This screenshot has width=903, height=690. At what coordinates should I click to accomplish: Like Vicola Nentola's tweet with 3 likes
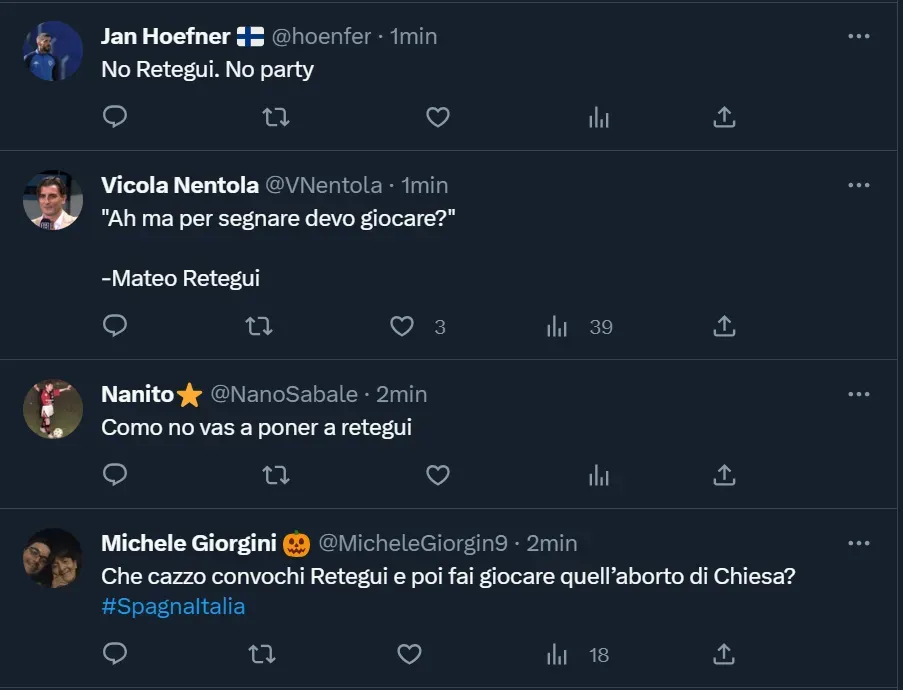(x=402, y=326)
